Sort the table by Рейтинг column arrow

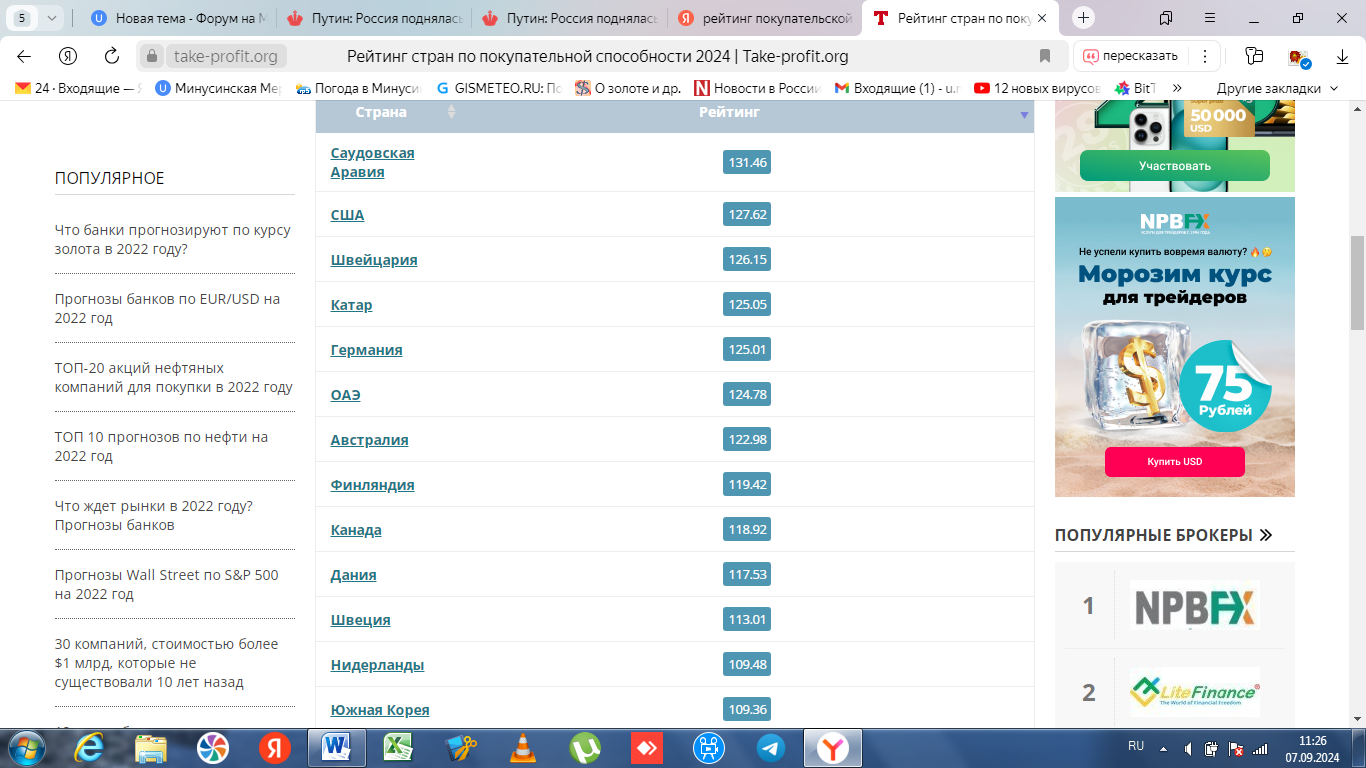pyautogui.click(x=1024, y=115)
